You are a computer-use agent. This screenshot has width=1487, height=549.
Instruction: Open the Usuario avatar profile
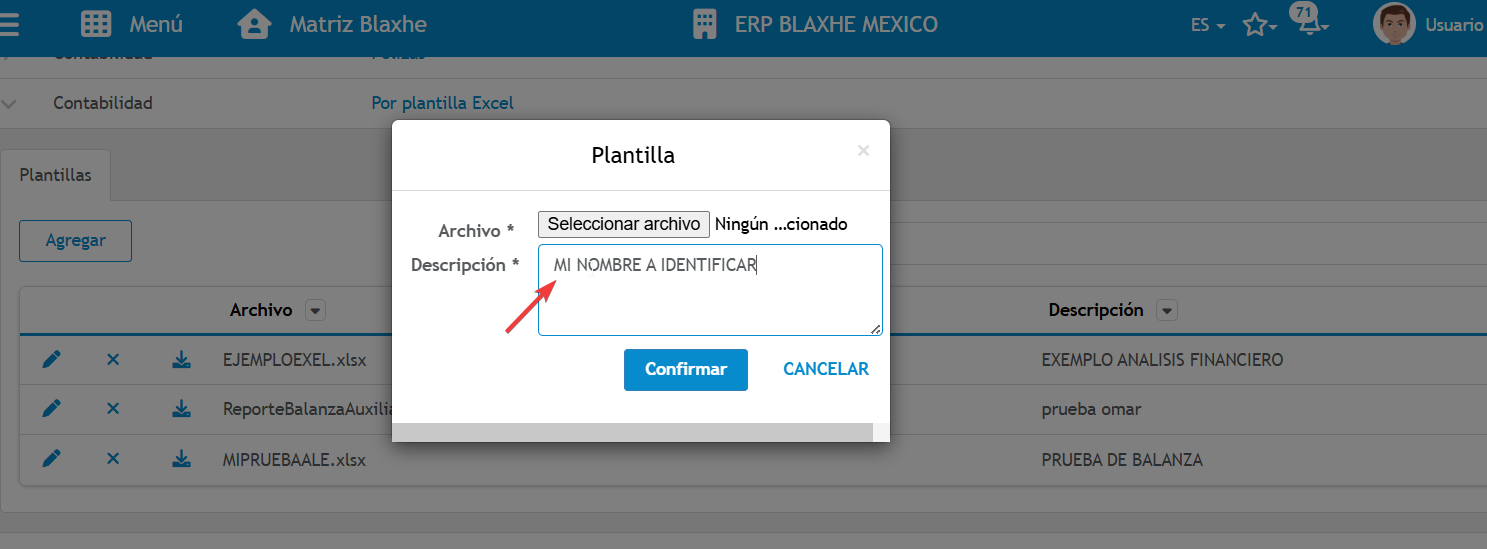pos(1394,24)
